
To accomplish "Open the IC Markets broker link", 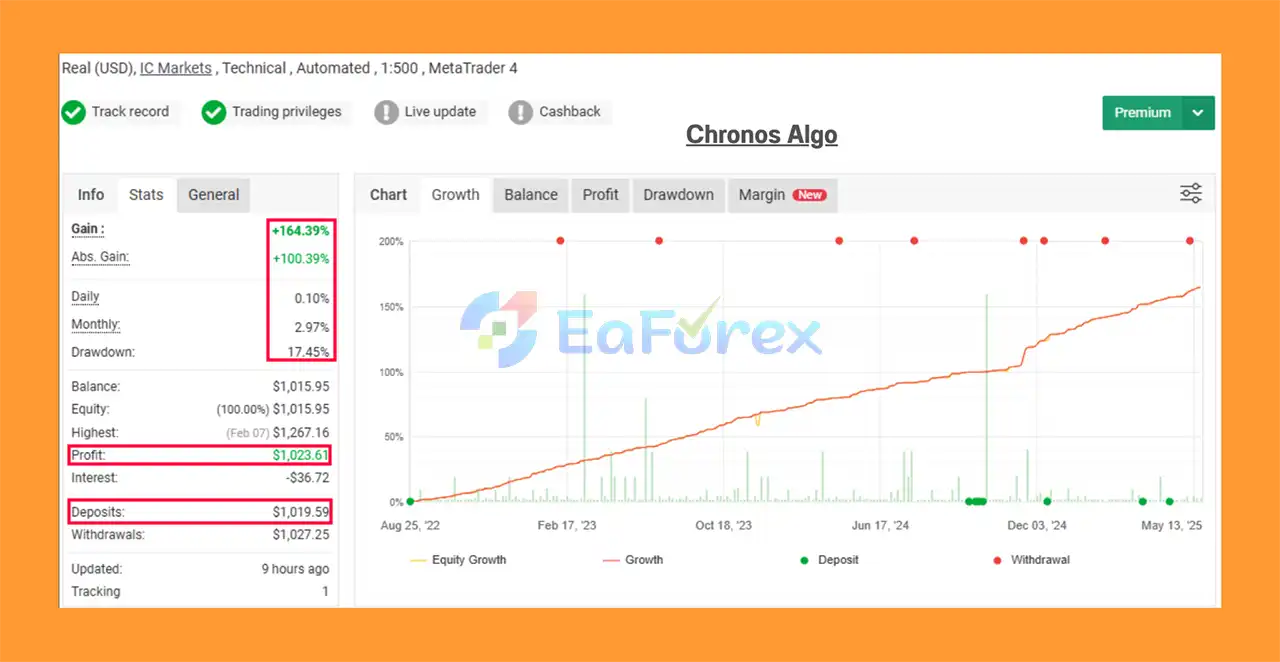I will point(175,68).
